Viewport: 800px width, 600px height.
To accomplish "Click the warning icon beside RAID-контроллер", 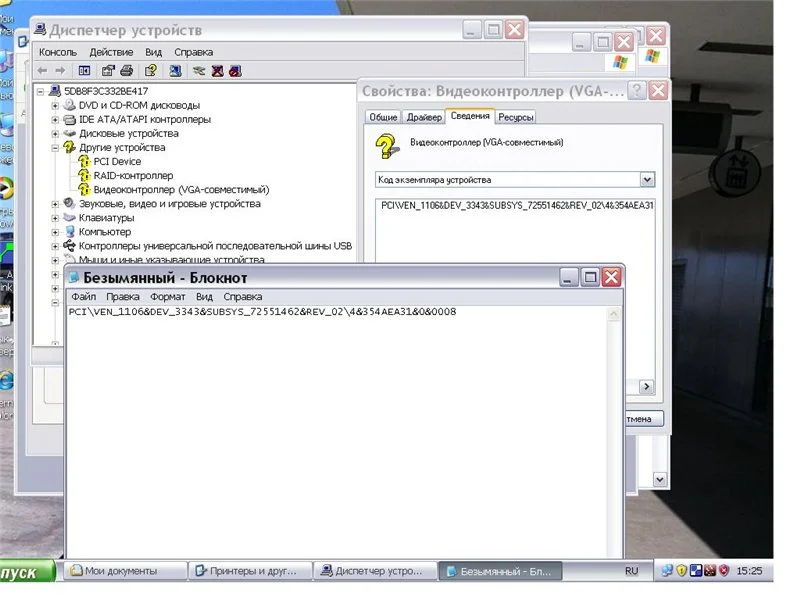I will coord(84,176).
